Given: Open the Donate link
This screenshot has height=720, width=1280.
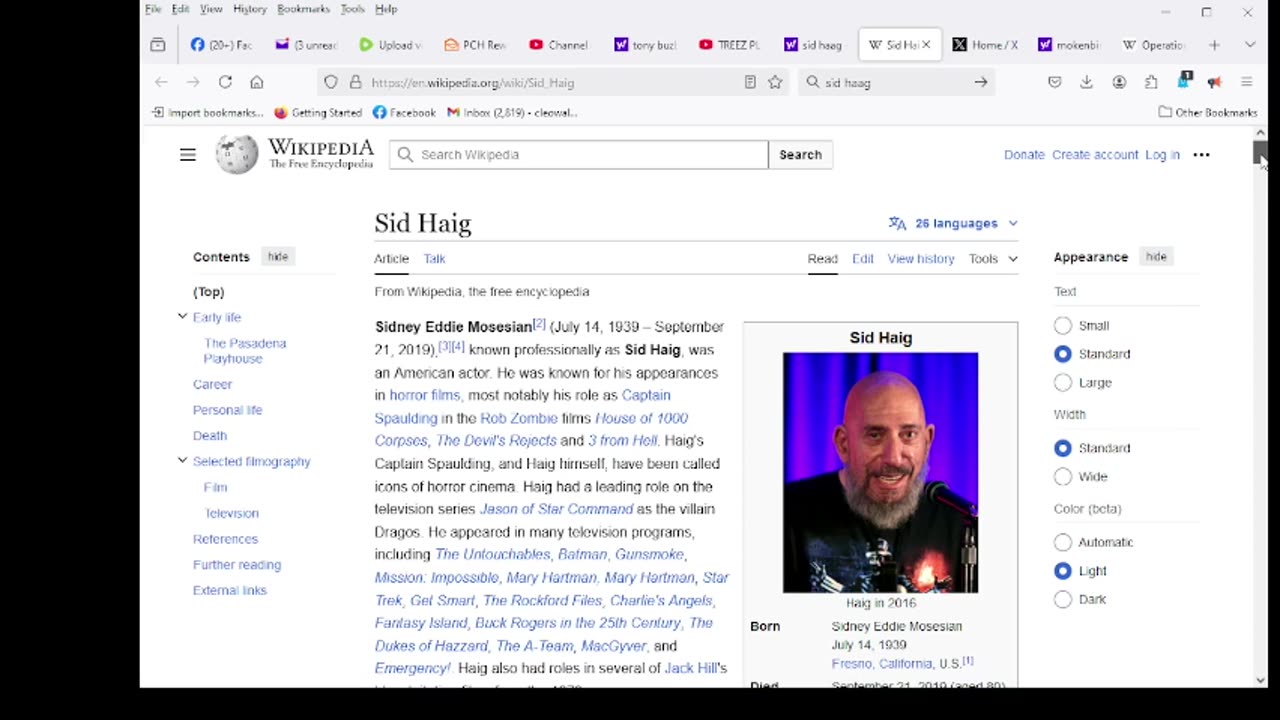Looking at the screenshot, I should point(1024,155).
